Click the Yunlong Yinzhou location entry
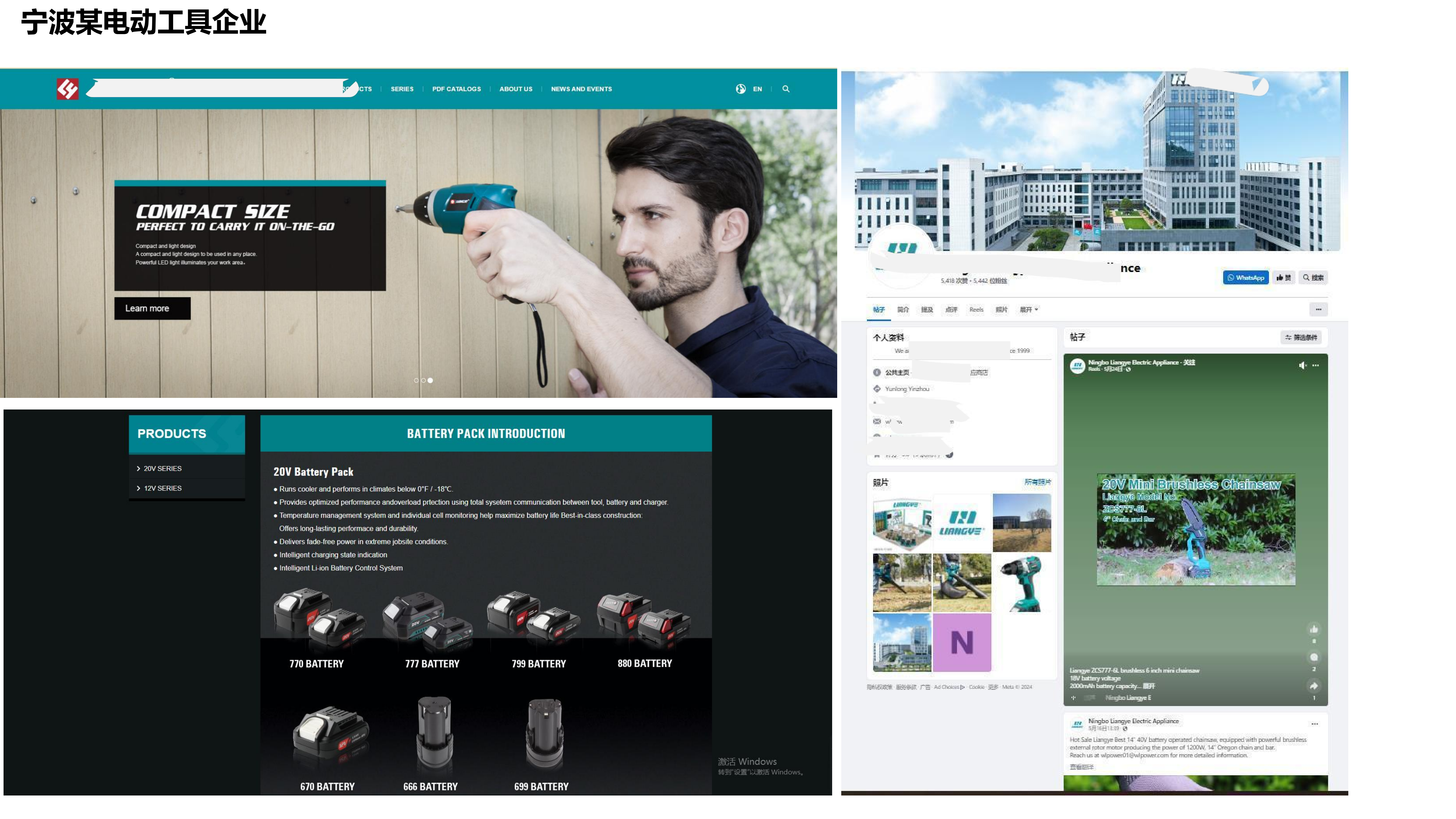The height and width of the screenshot is (819, 1456). point(907,389)
